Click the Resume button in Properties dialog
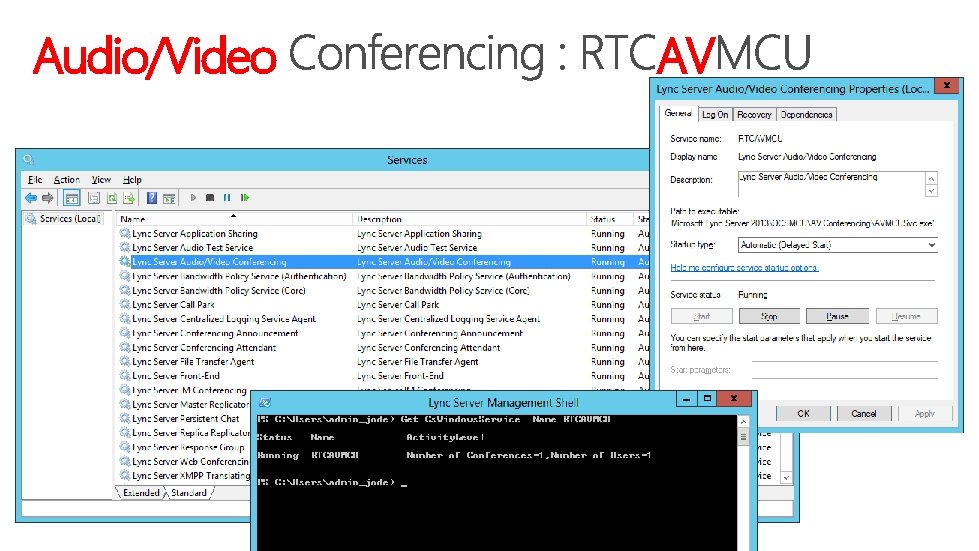The height and width of the screenshot is (551, 979). [906, 316]
